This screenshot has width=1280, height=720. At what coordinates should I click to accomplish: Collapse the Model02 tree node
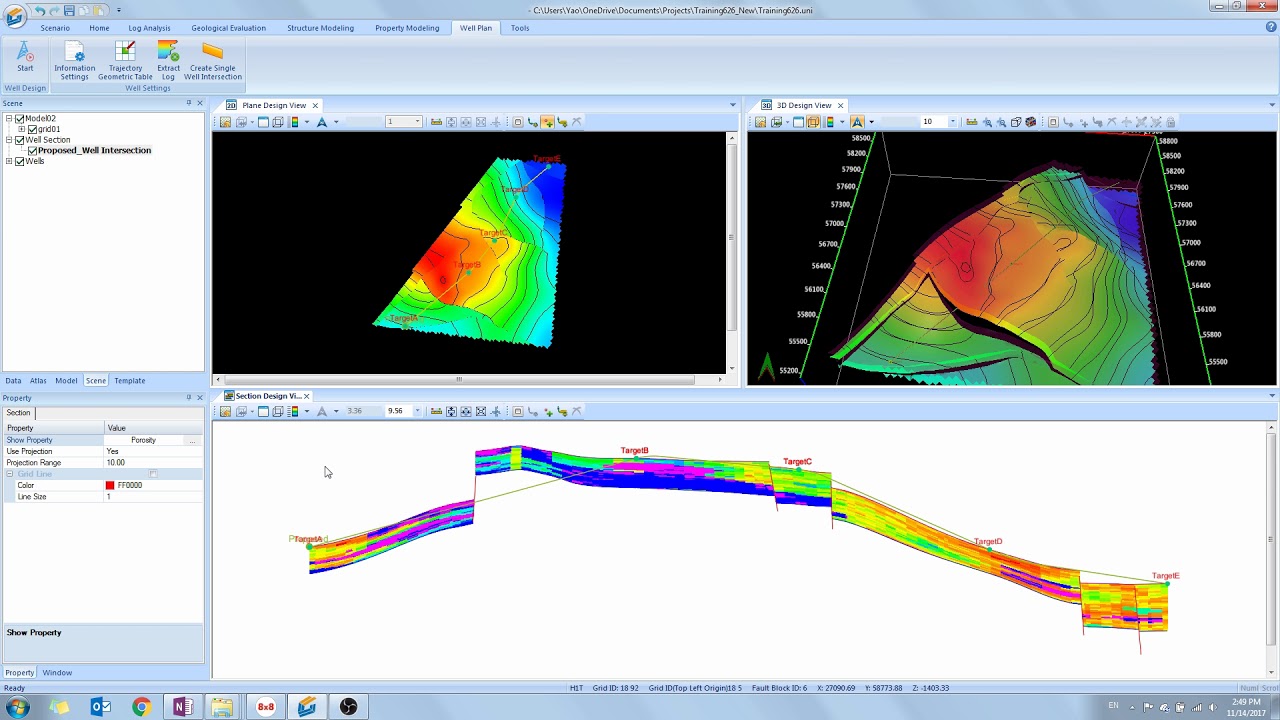[9, 119]
